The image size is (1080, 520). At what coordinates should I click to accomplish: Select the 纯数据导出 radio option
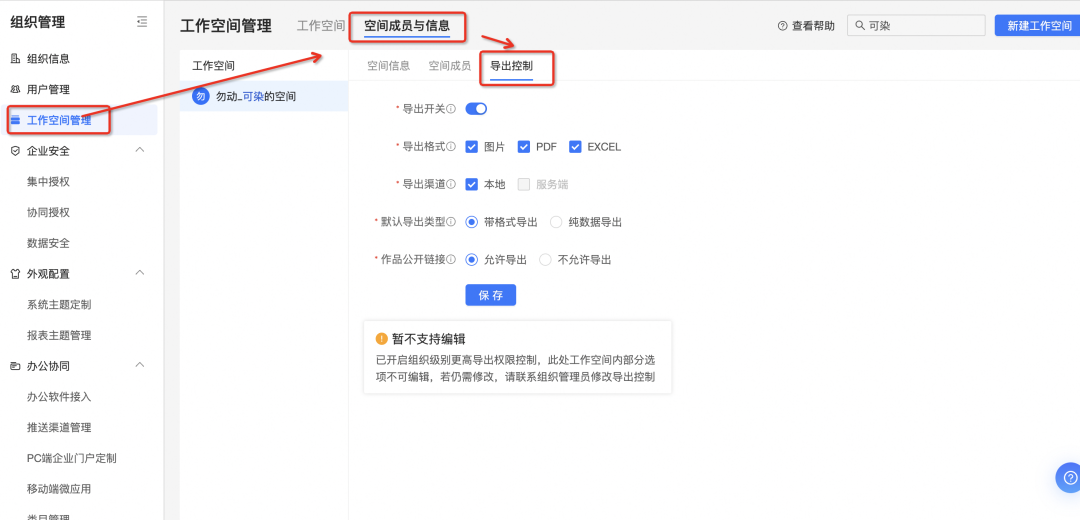pyautogui.click(x=556, y=222)
